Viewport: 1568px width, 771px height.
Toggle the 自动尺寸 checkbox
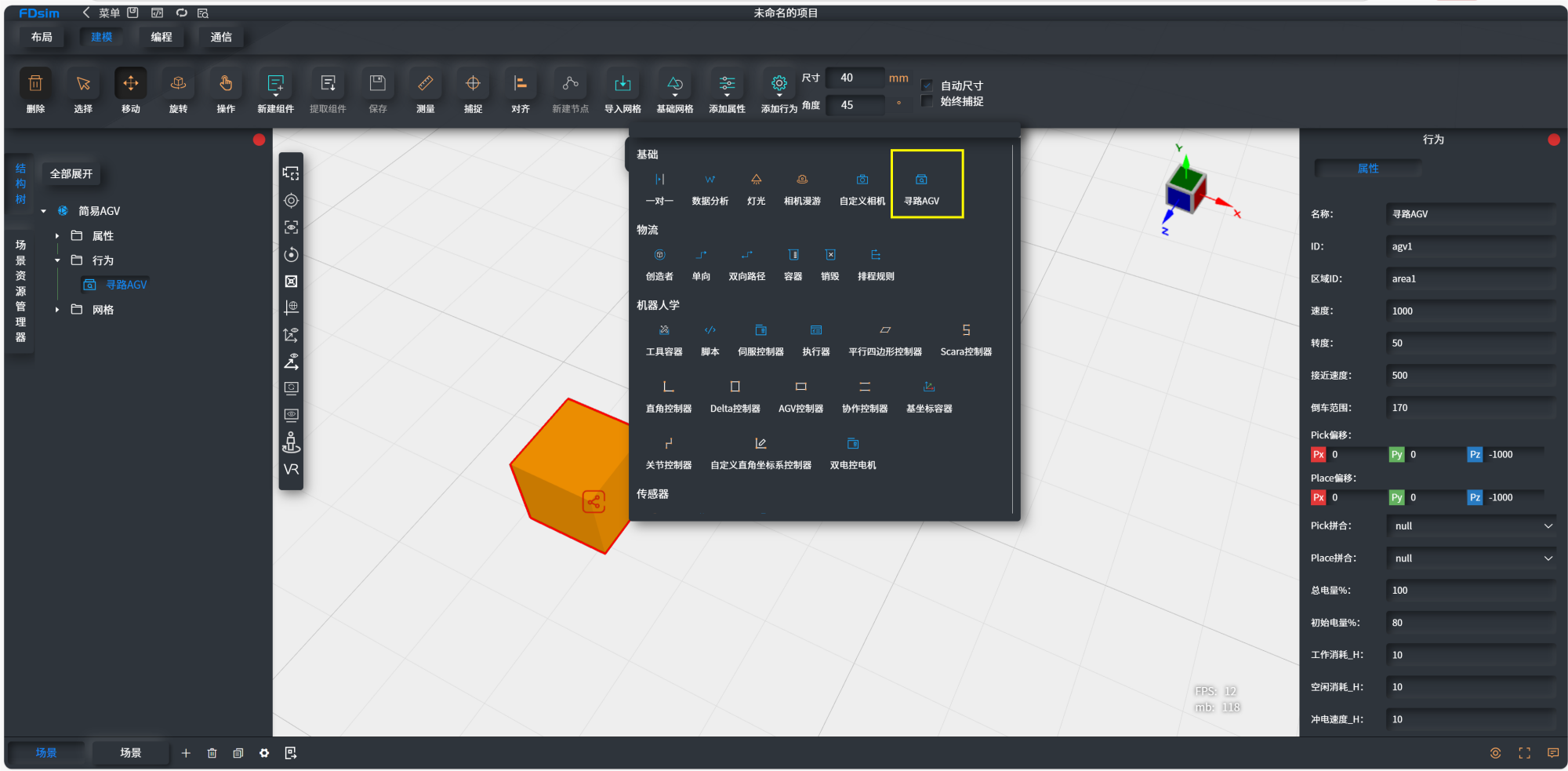927,85
